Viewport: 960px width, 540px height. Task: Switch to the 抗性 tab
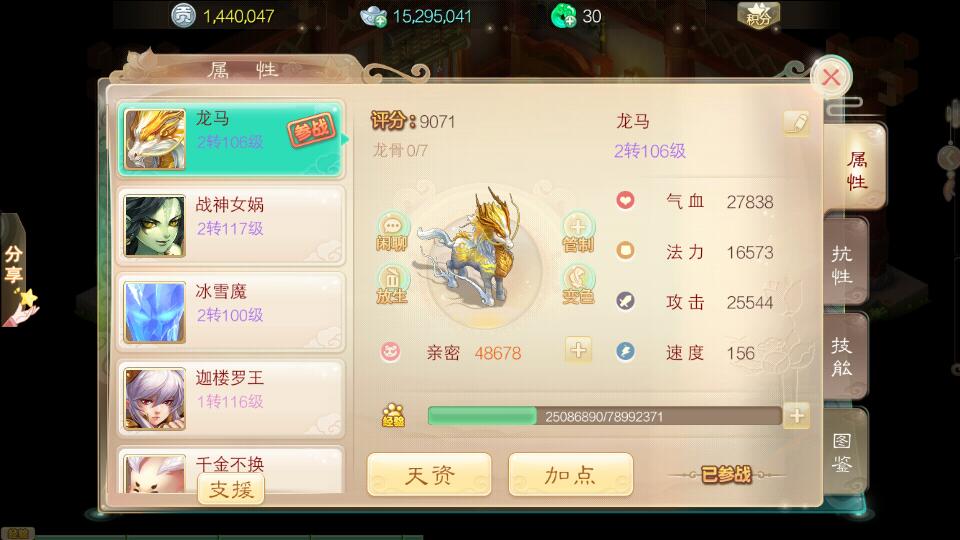point(843,264)
